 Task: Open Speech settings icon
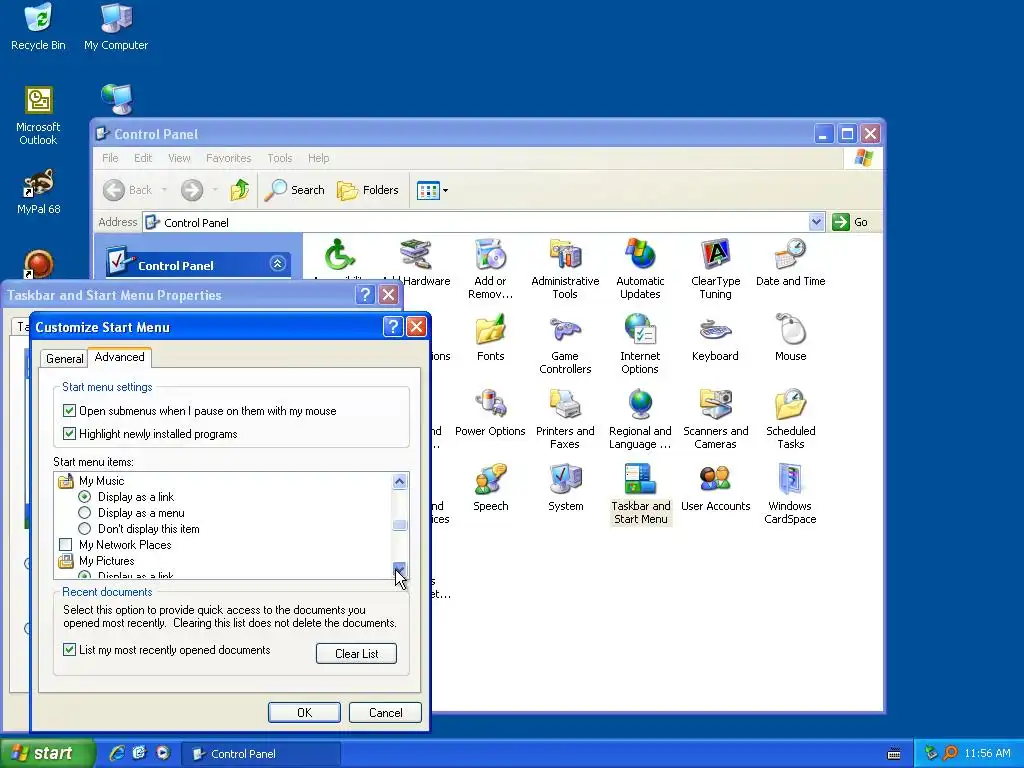490,488
